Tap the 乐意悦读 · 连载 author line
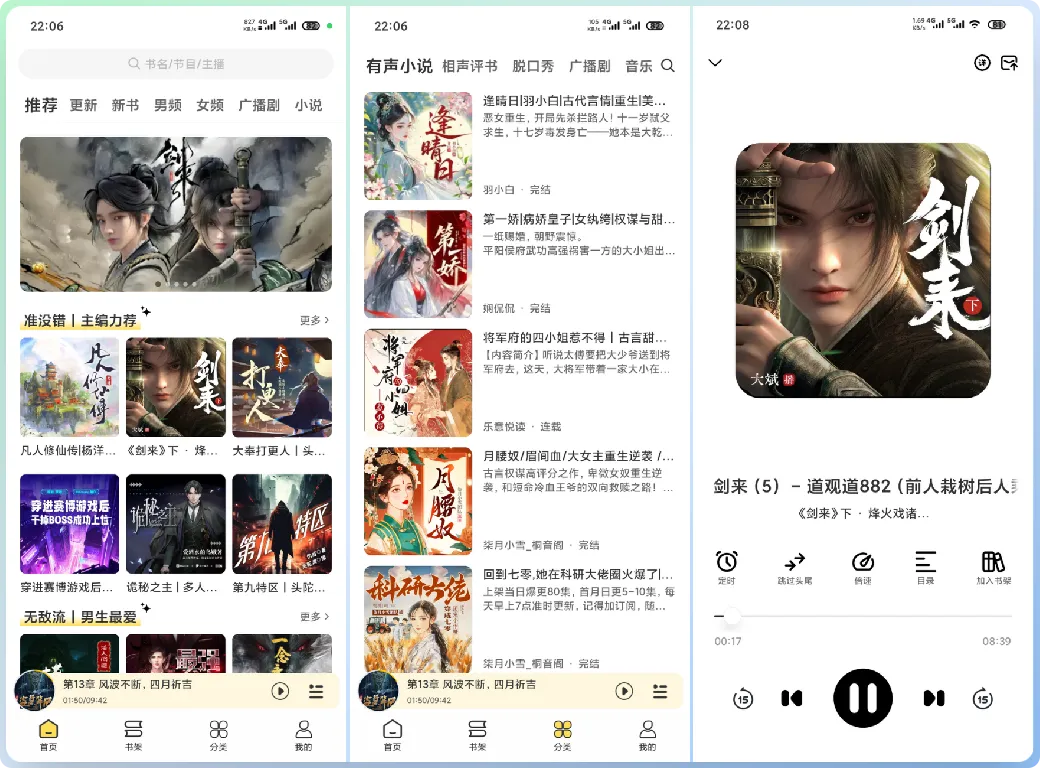Screen dimensions: 1040x768 pyautogui.click(x=522, y=426)
